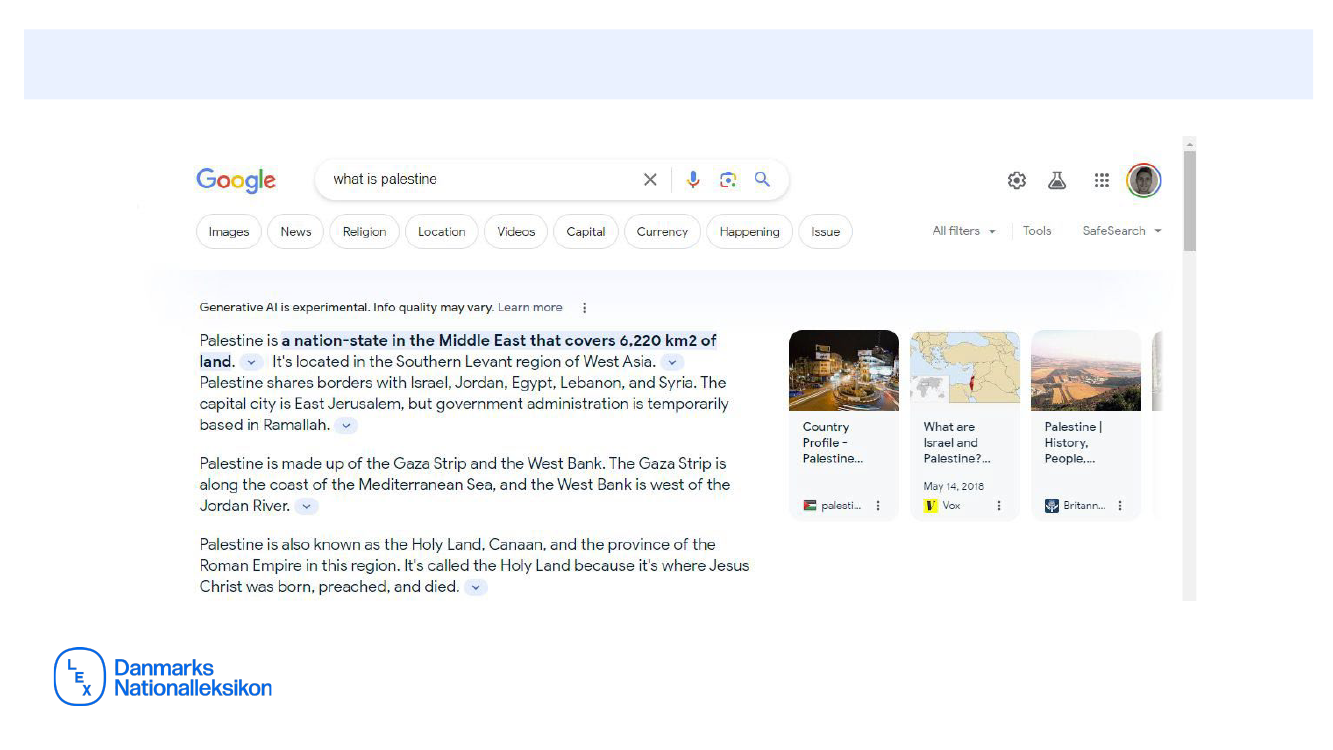Open Search Labs flask icon
Viewport: 1333px width, 750px height.
click(1057, 180)
